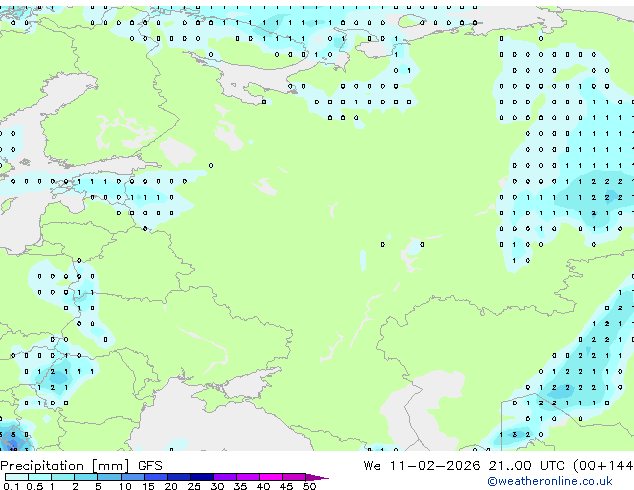Click the '0.1' legend scale label
634x490 pixels.
pyautogui.click(x=11, y=486)
